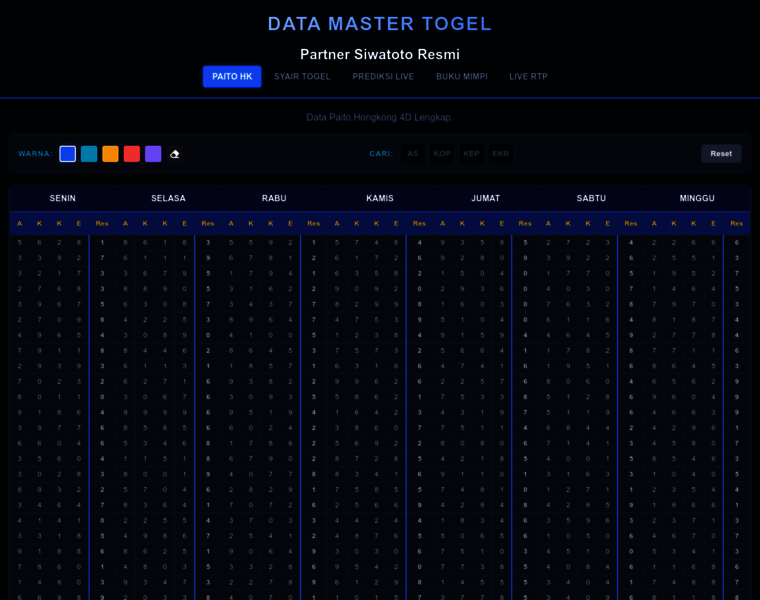Click the DATA MASTER TOGEL title
The height and width of the screenshot is (600, 760).
pyautogui.click(x=380, y=24)
